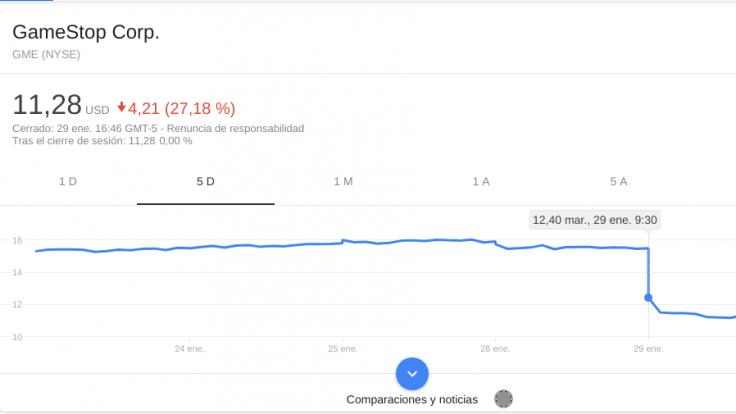Click the 25 ene. date axis label

342,349
